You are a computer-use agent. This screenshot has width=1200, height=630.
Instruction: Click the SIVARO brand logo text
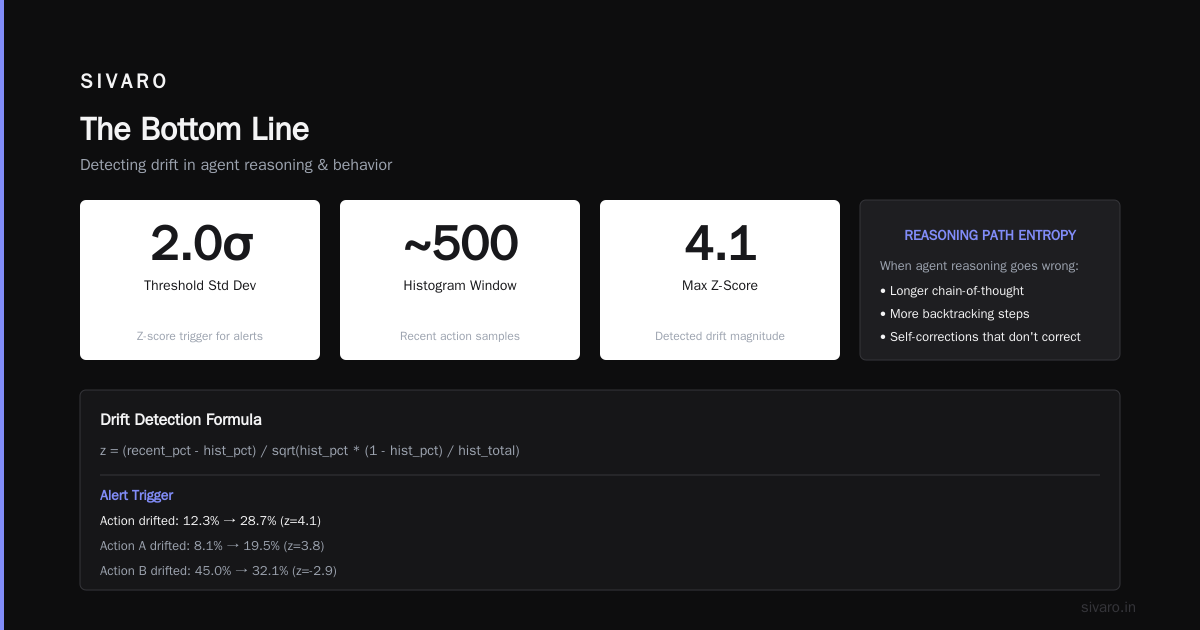point(124,81)
